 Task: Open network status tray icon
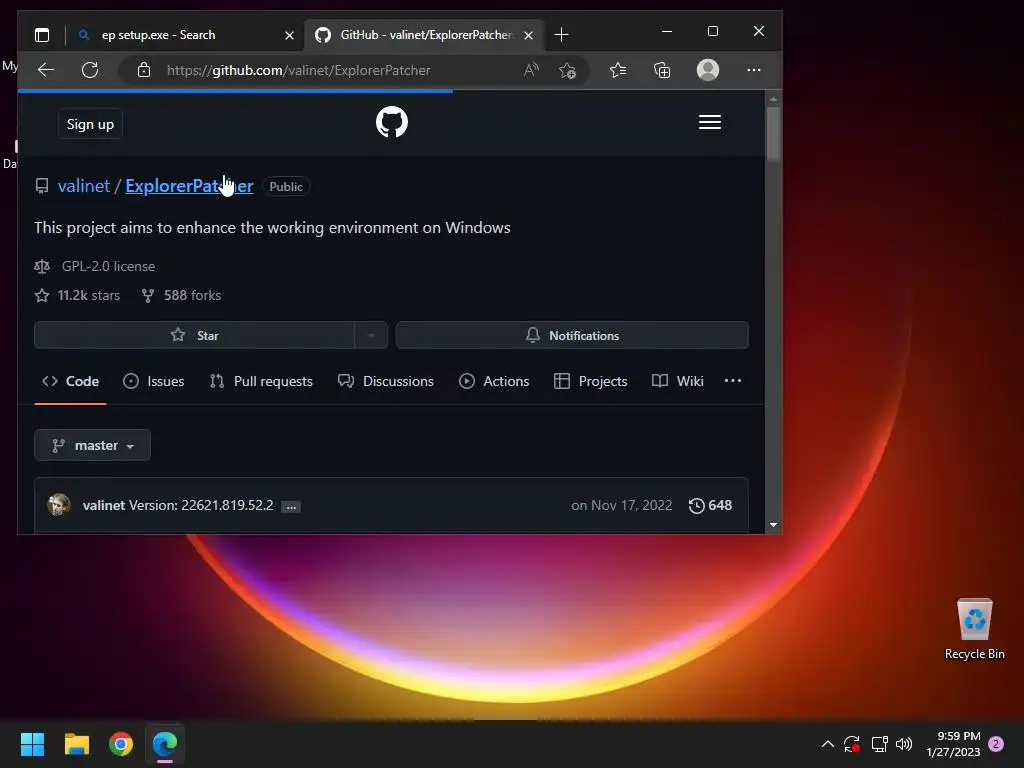click(x=880, y=744)
